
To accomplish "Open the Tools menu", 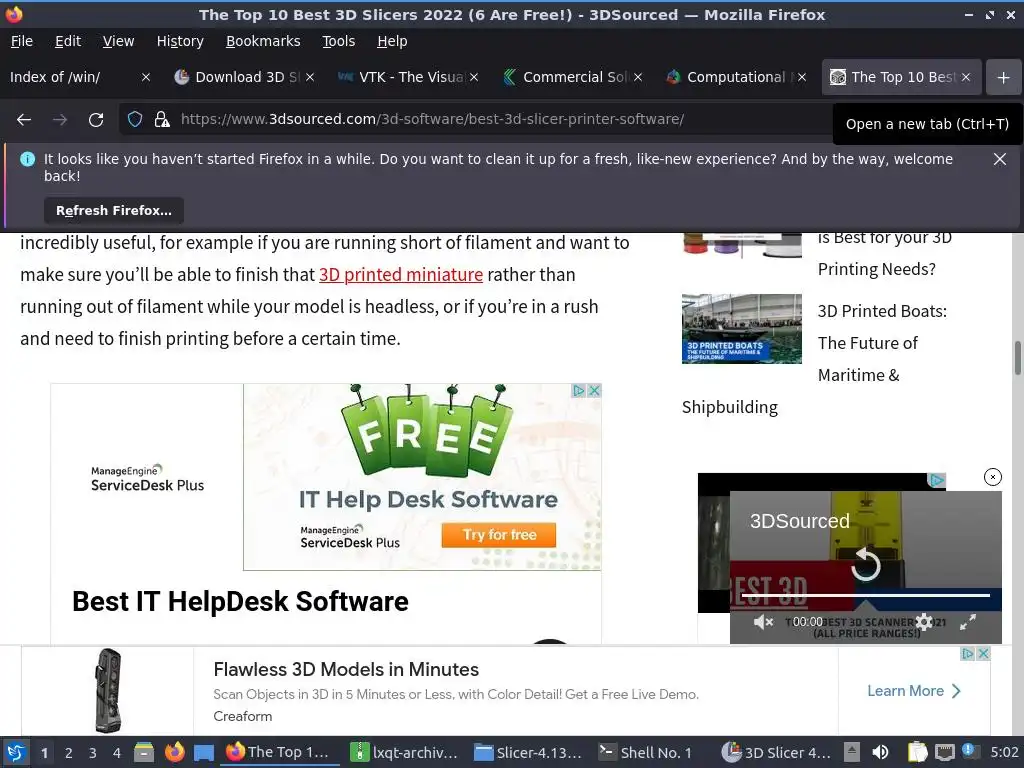I will click(x=338, y=41).
